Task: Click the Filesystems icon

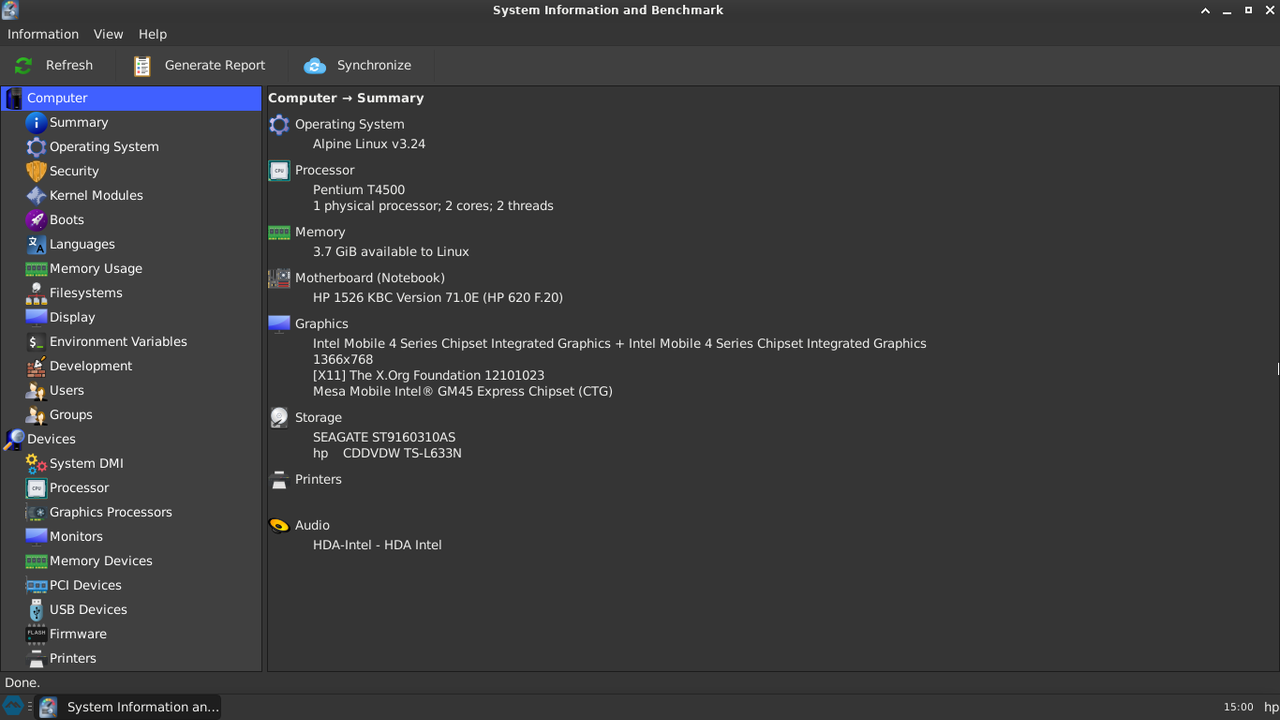Action: click(x=36, y=293)
